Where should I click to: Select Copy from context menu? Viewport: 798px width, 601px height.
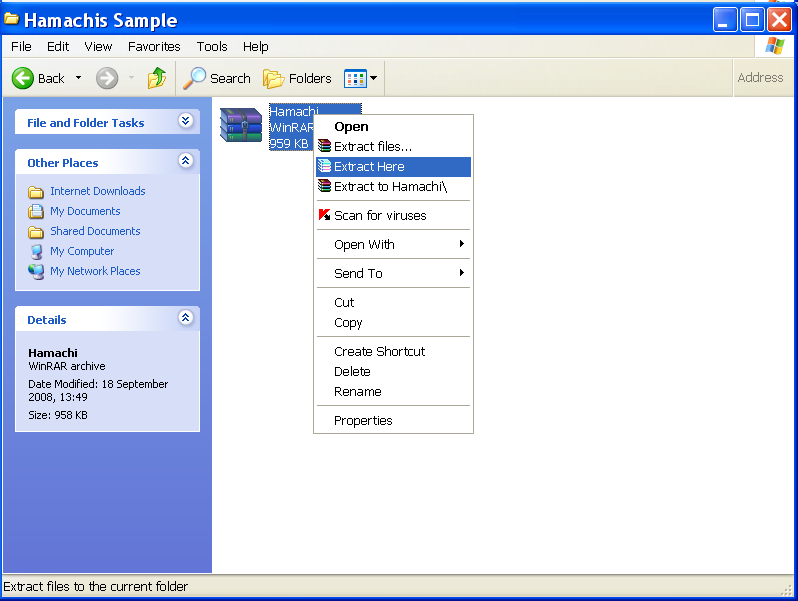(393, 323)
